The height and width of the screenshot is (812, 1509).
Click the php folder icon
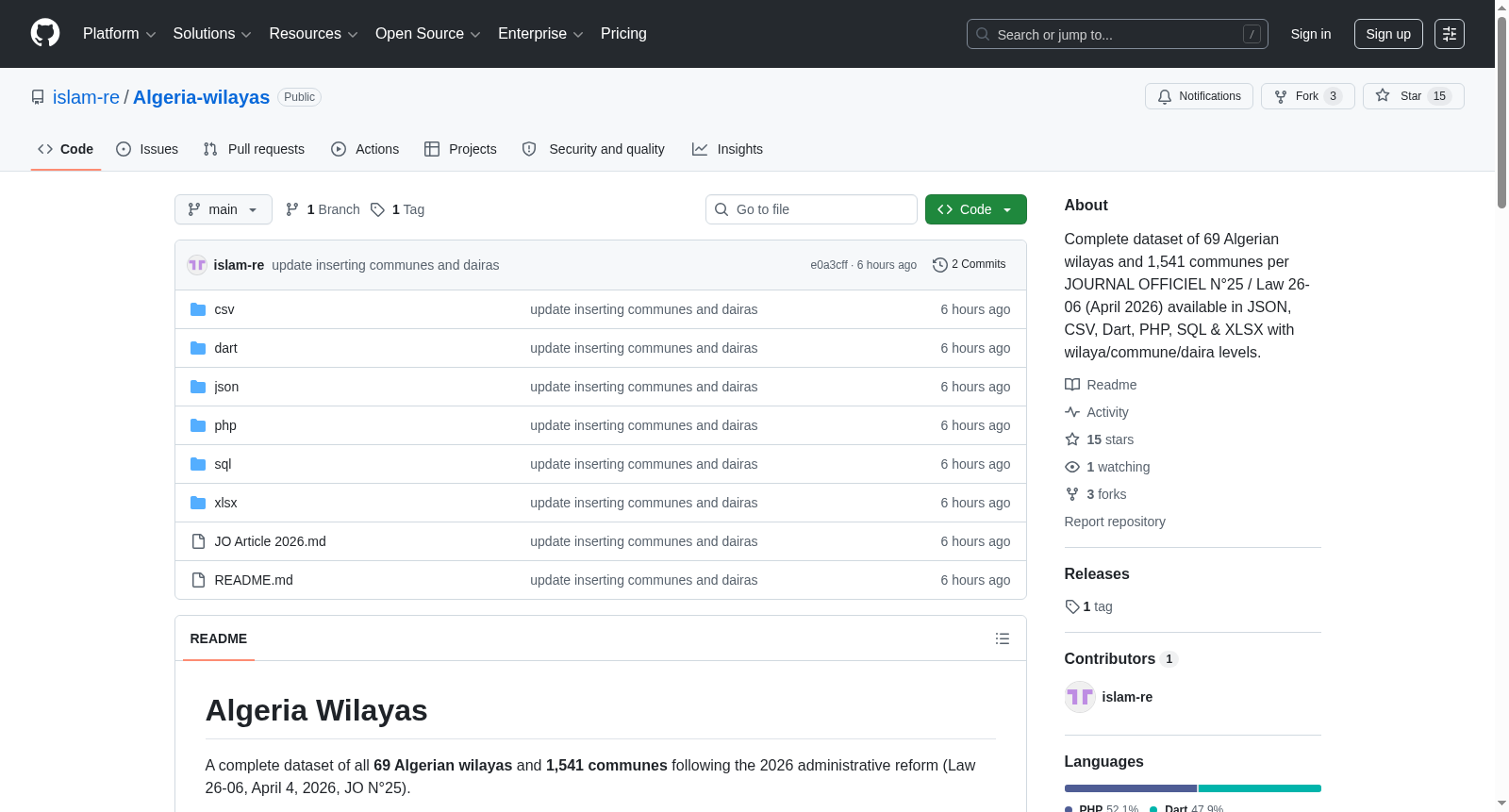(198, 425)
